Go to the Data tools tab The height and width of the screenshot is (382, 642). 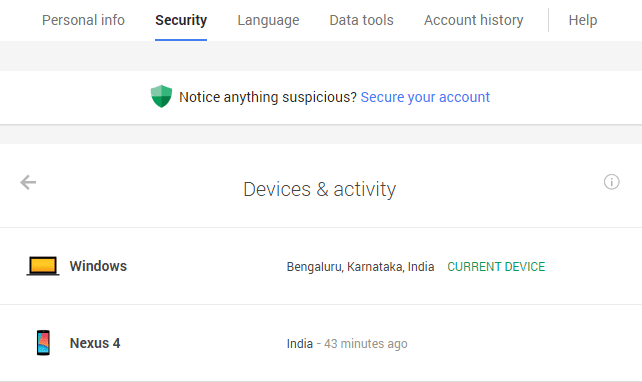click(361, 20)
